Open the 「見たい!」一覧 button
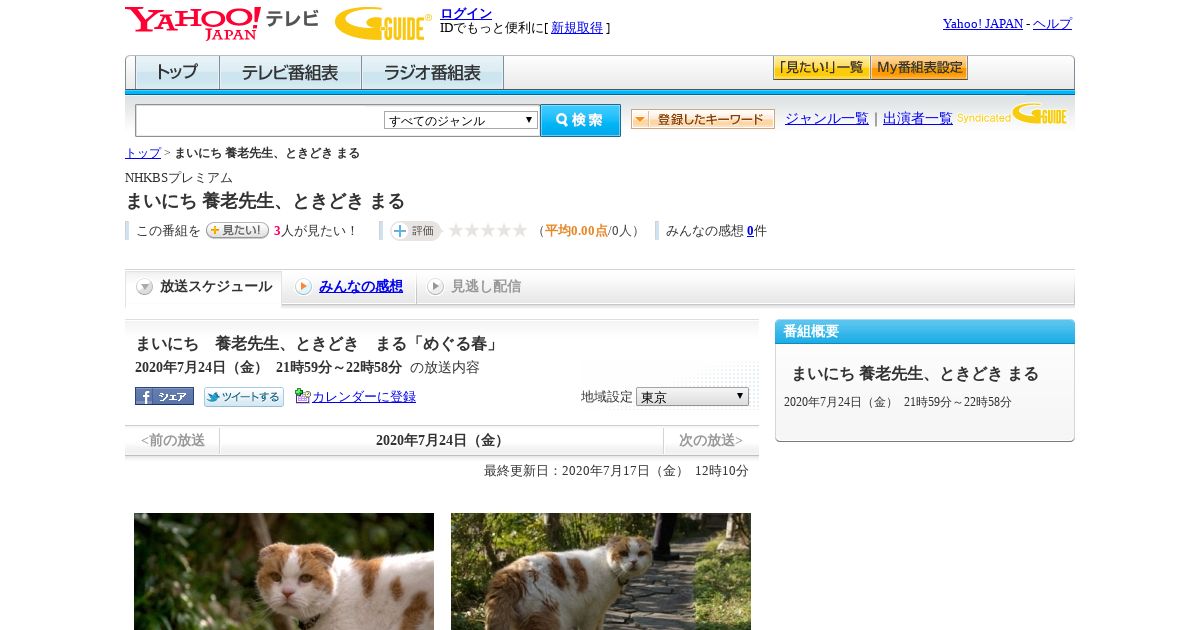The image size is (1200, 630). click(821, 68)
